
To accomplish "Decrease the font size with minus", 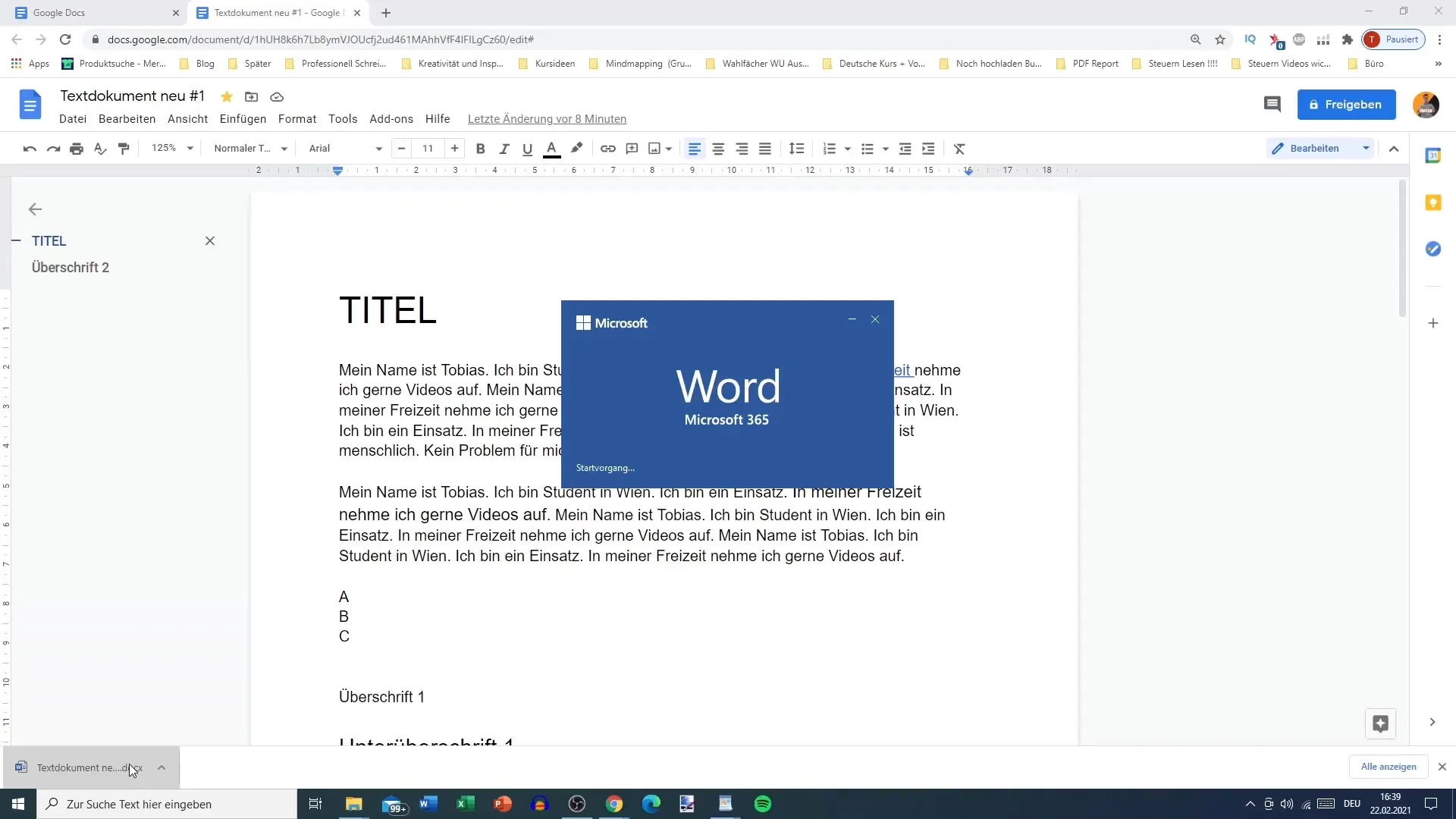I will point(401,149).
